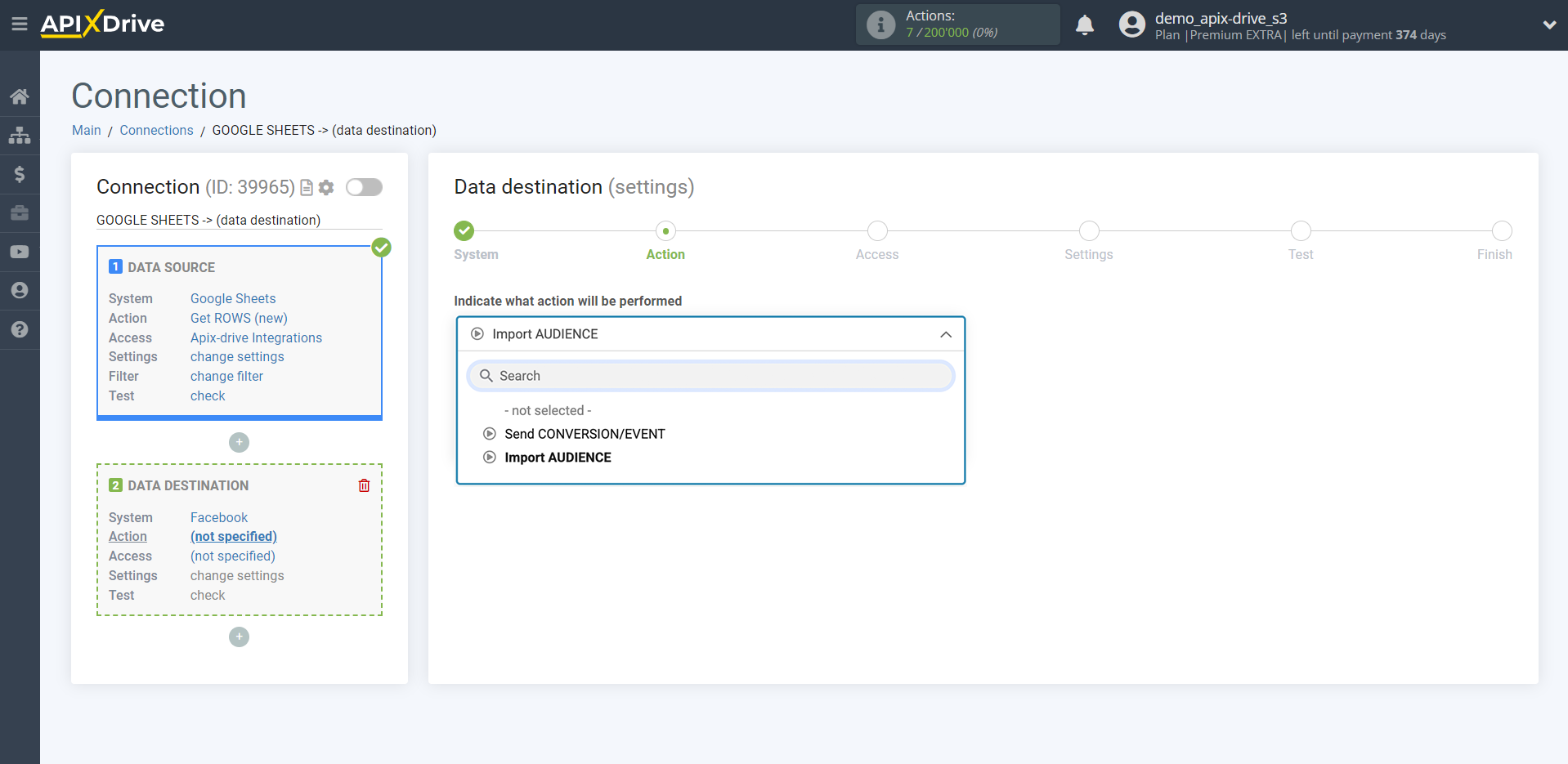Viewport: 1568px width, 764px height.
Task: Open billing dollar sidebar icon
Action: (x=20, y=174)
